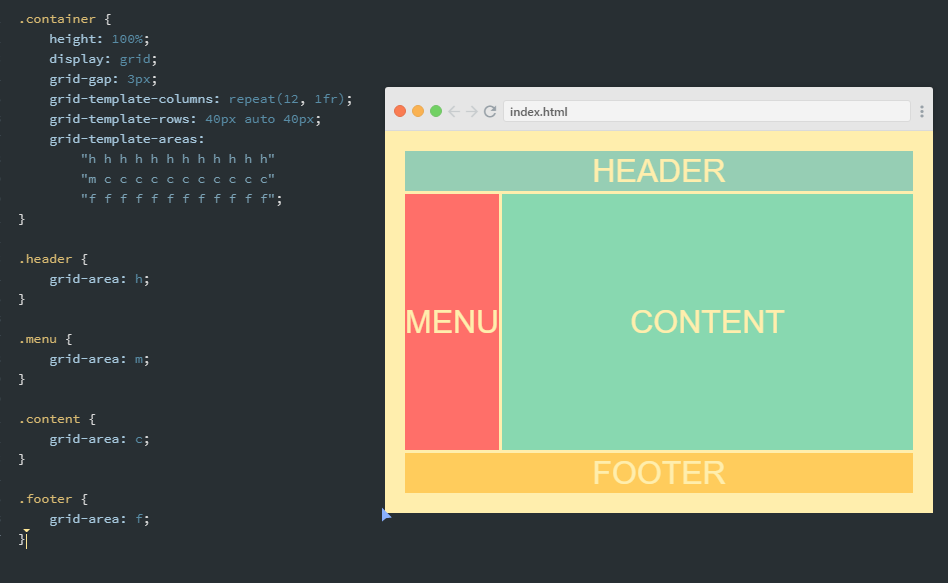Image resolution: width=948 pixels, height=583 pixels.
Task: Click the browser forward arrow
Action: point(472,111)
